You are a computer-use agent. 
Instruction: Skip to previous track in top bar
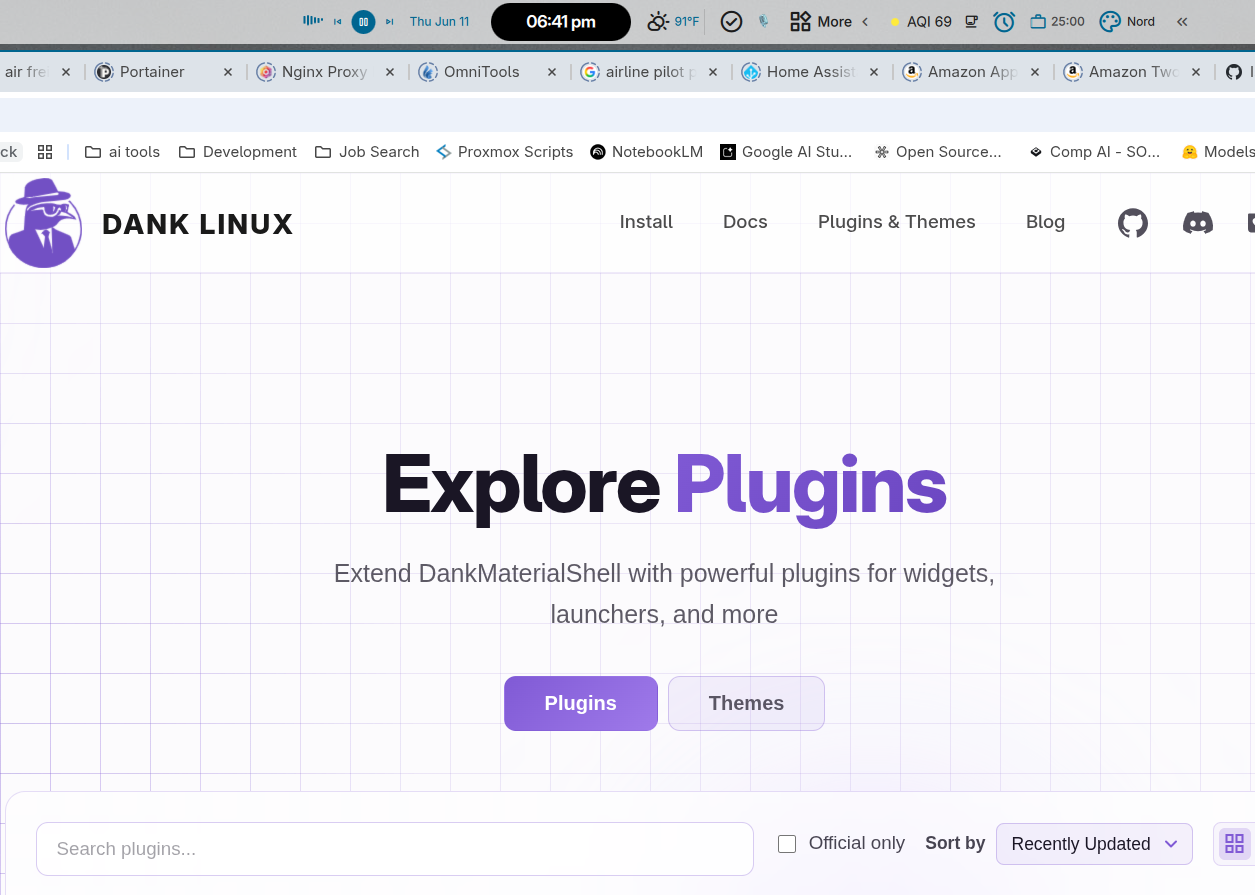[x=338, y=21]
